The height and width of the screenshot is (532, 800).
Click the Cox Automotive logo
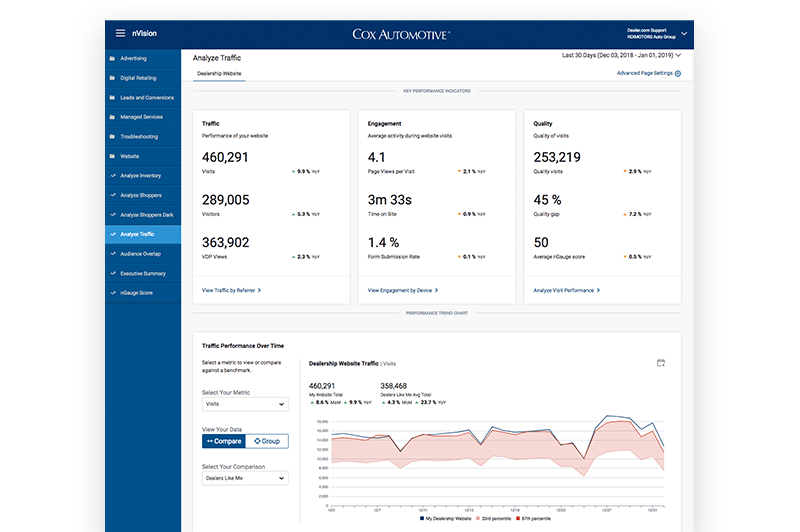pos(401,35)
